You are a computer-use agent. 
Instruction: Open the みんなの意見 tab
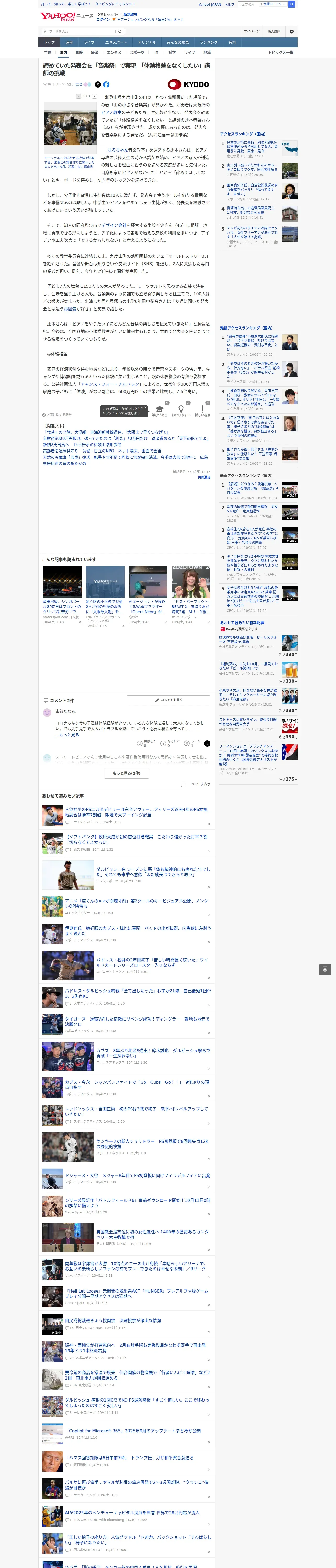(178, 43)
